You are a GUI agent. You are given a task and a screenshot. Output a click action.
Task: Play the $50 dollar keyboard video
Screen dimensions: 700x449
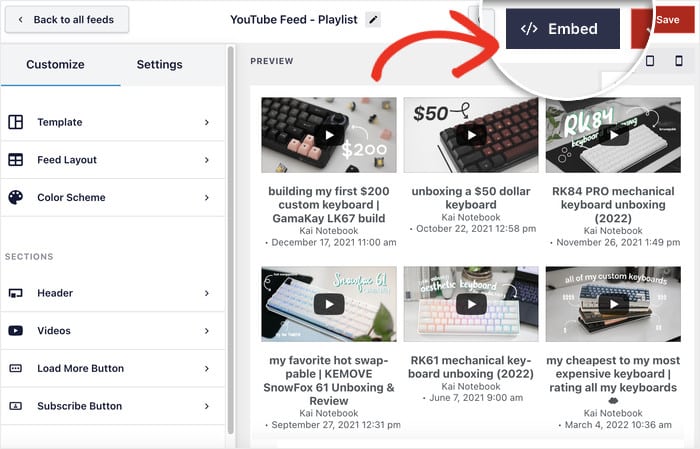[471, 135]
